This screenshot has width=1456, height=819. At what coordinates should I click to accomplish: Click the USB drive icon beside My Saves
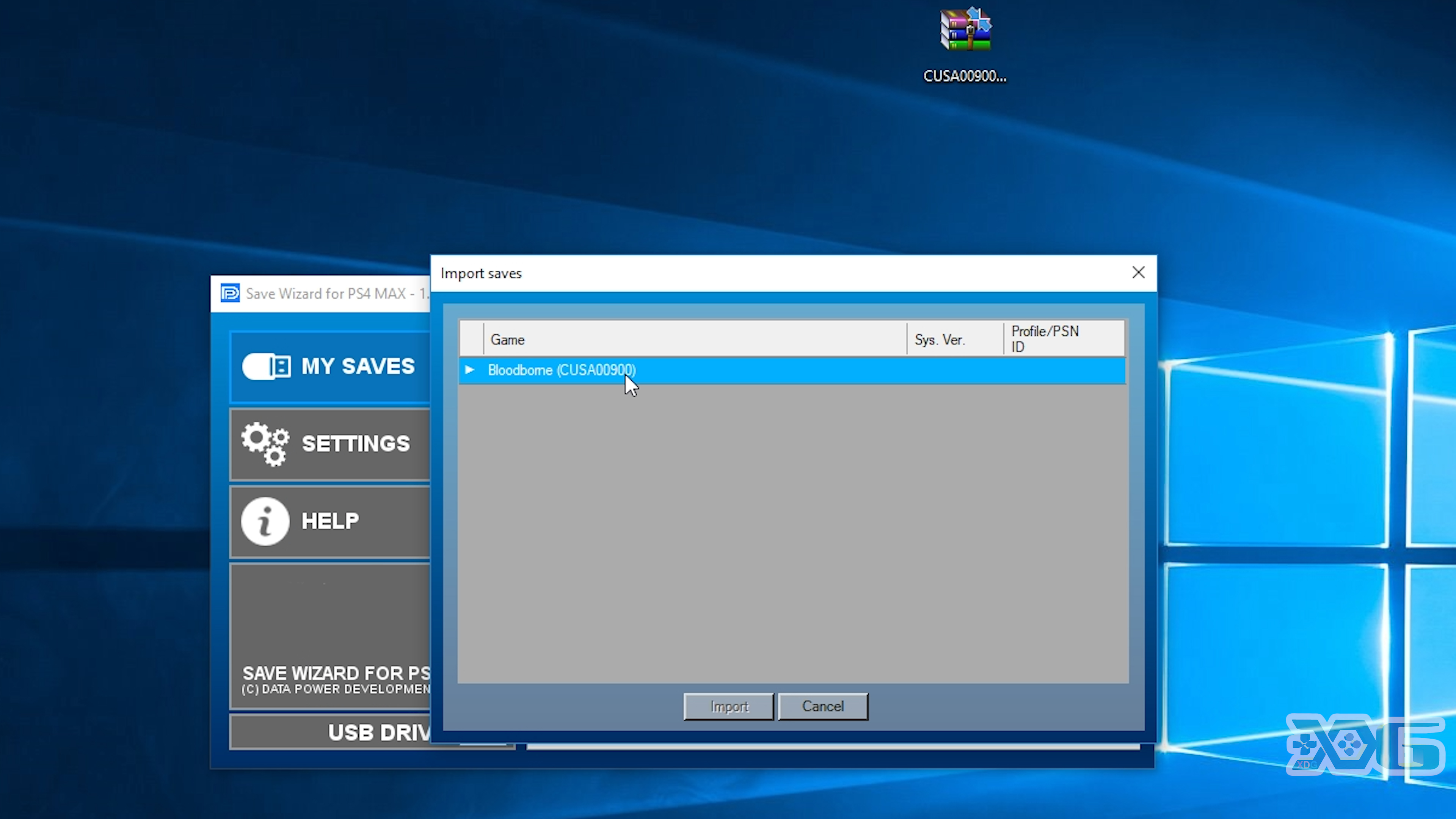(266, 366)
